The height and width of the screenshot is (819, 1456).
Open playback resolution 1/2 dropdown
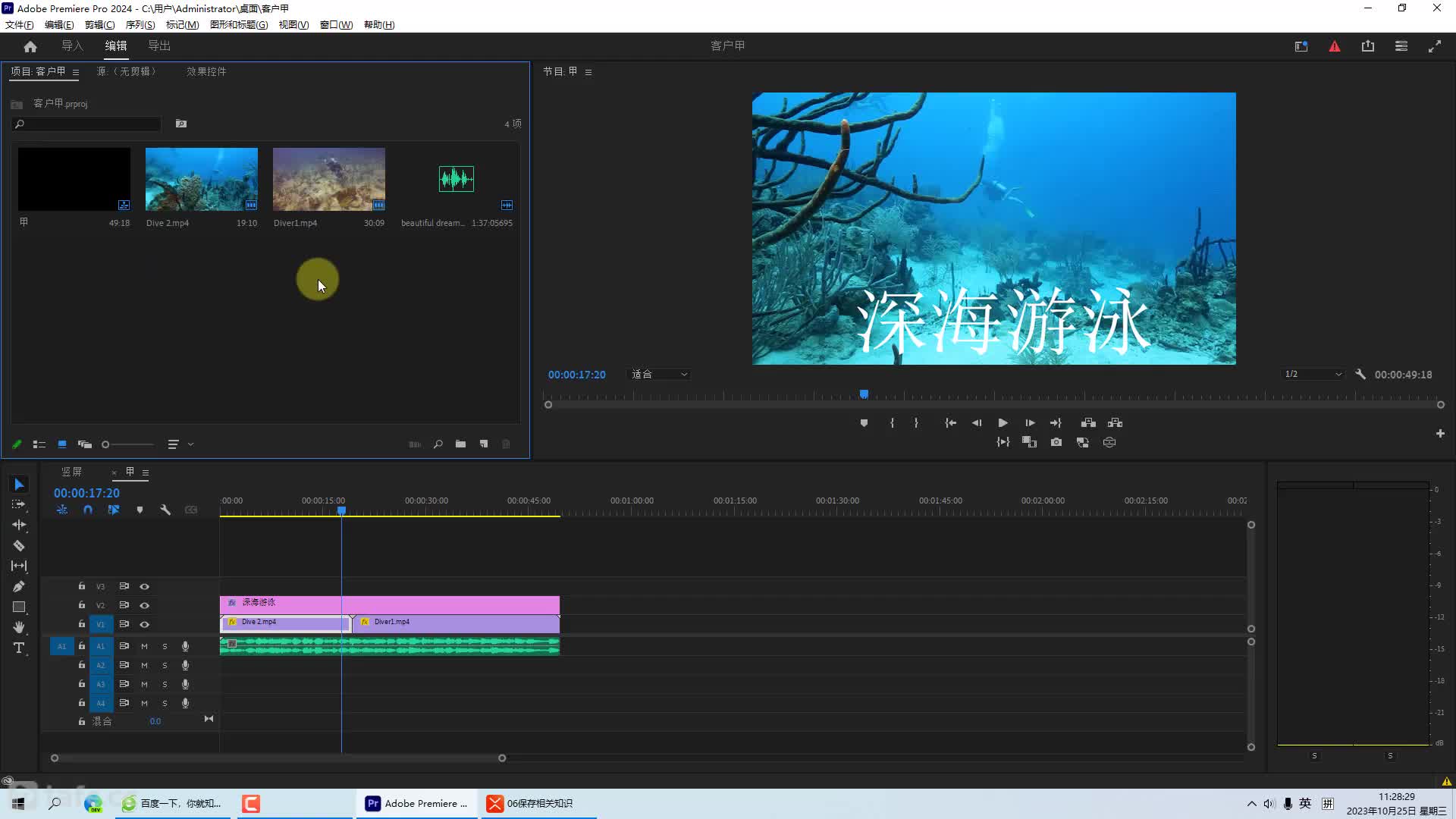(x=1313, y=375)
